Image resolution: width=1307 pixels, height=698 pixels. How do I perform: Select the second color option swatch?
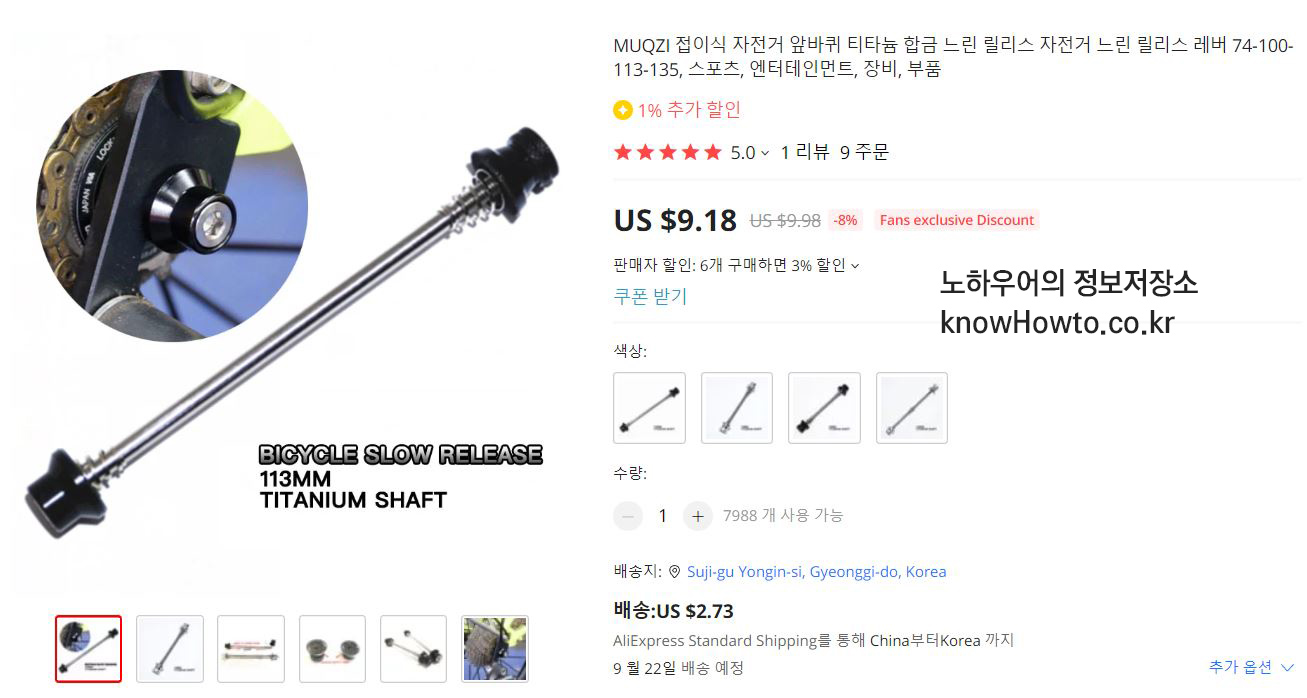click(x=737, y=408)
